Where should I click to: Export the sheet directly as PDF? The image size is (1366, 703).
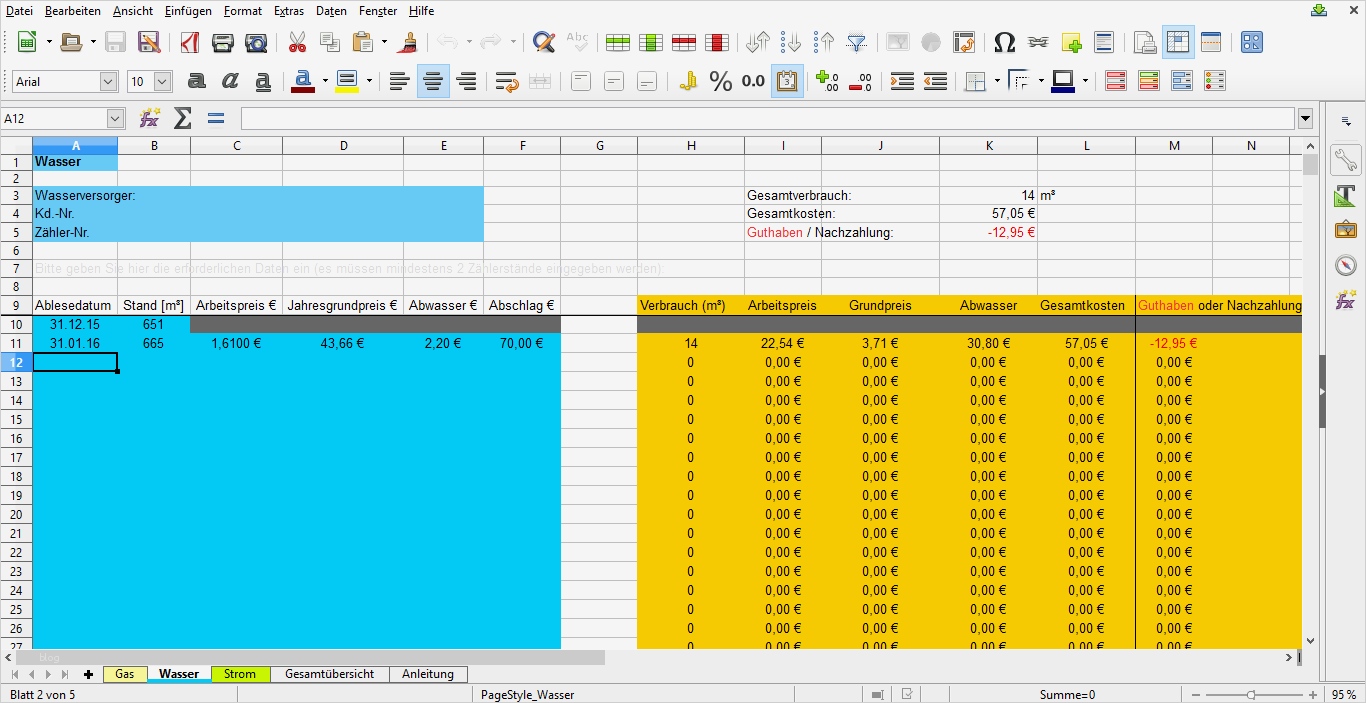tap(190, 42)
